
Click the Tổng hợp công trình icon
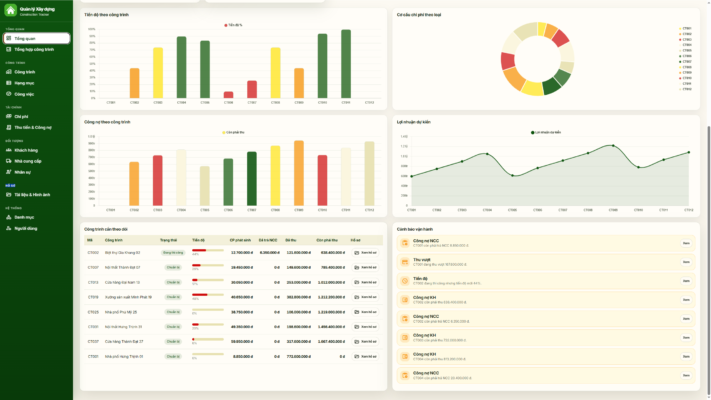(x=9, y=49)
